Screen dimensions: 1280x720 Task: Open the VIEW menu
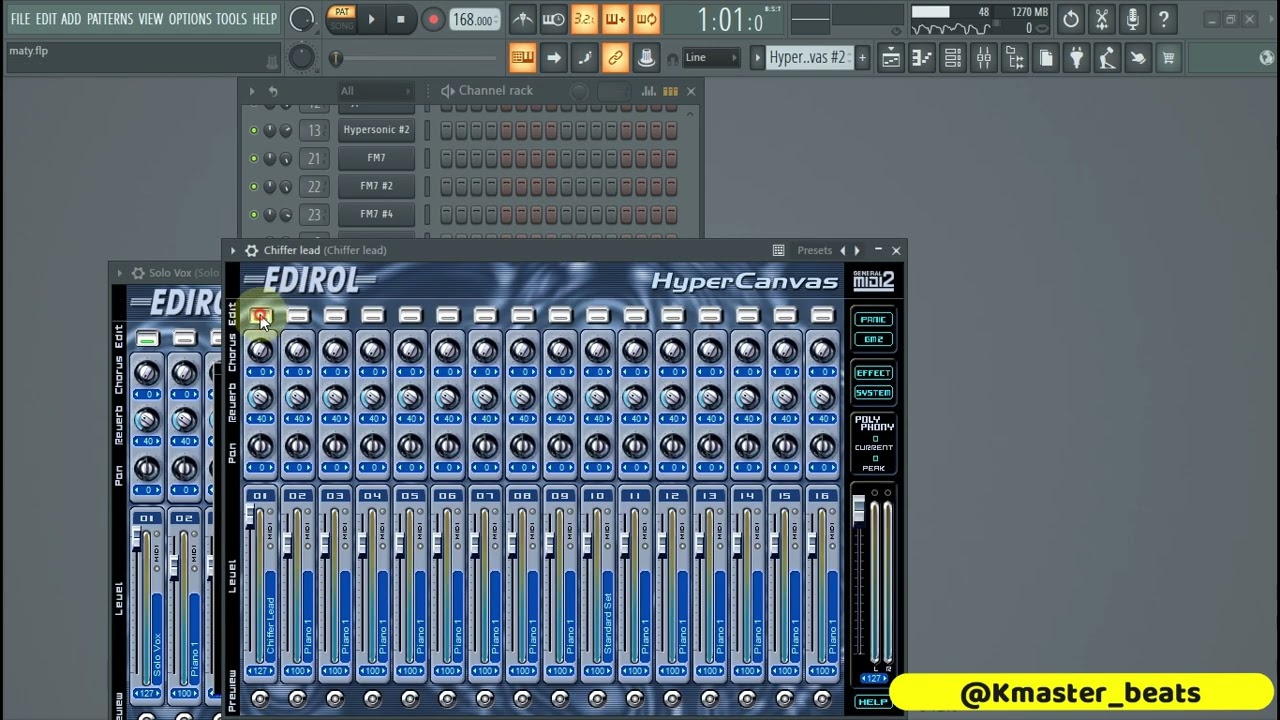tap(151, 19)
